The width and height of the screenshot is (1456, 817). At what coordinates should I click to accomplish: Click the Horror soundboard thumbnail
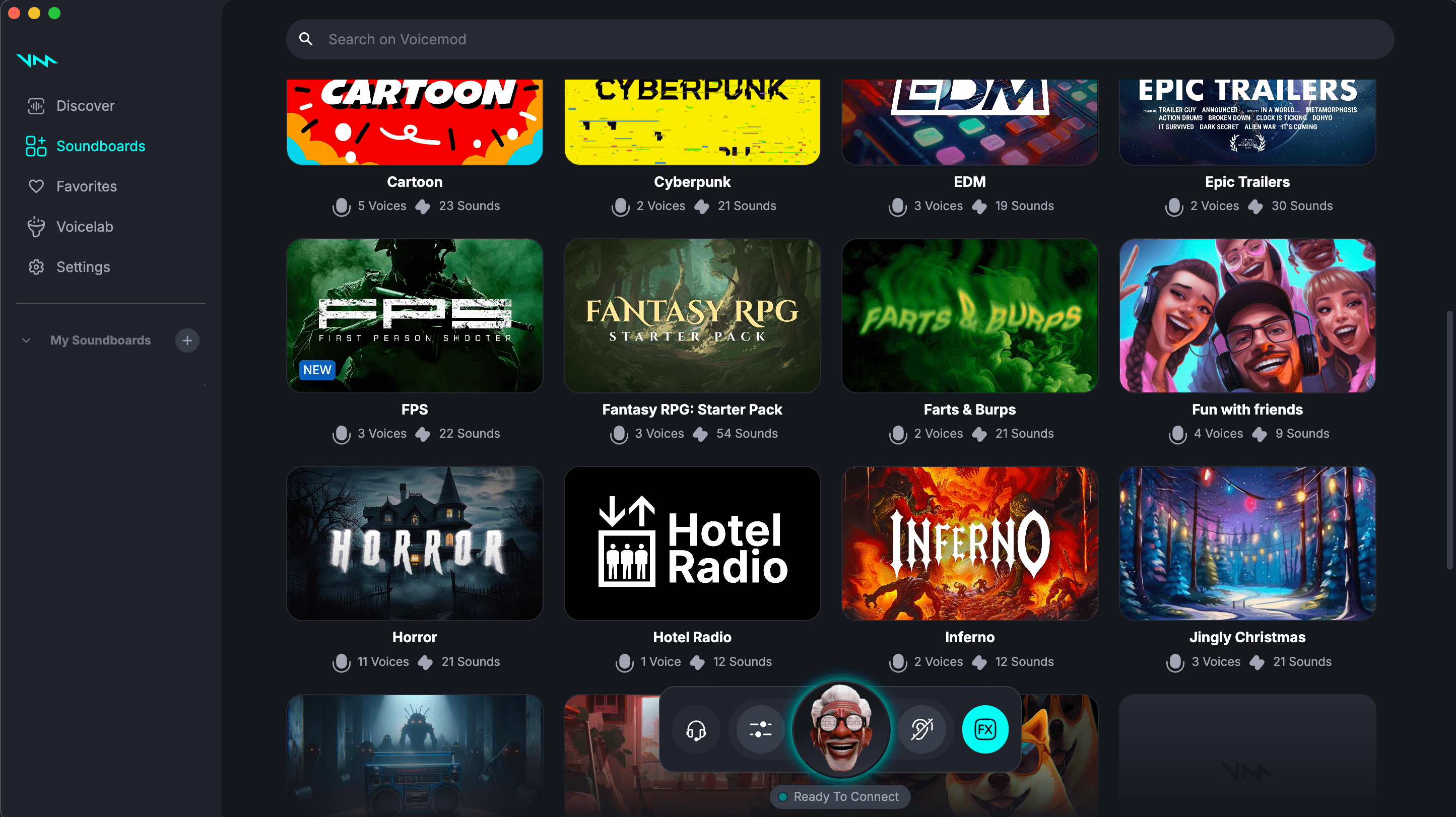tap(414, 543)
